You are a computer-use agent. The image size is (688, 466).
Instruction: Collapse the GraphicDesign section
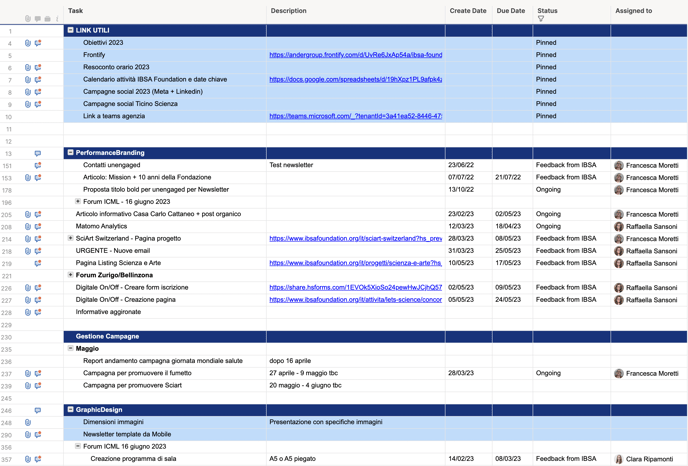[x=71, y=409]
